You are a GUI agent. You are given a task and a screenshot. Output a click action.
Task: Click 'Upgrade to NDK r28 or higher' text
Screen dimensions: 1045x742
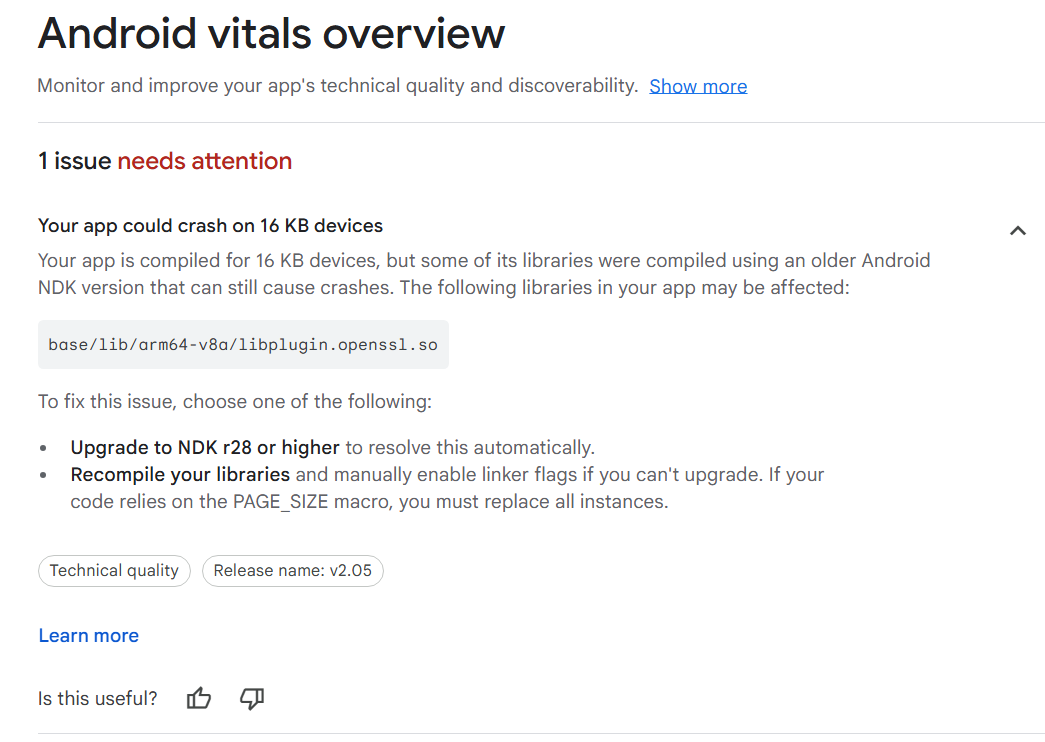(x=205, y=447)
